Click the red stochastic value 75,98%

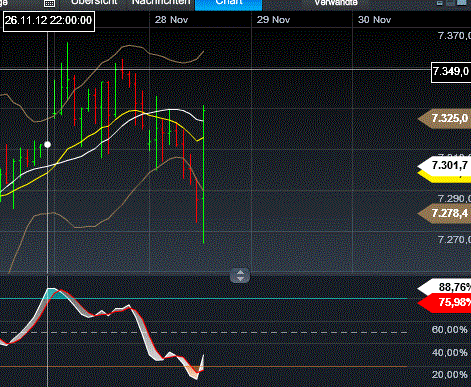click(x=444, y=303)
